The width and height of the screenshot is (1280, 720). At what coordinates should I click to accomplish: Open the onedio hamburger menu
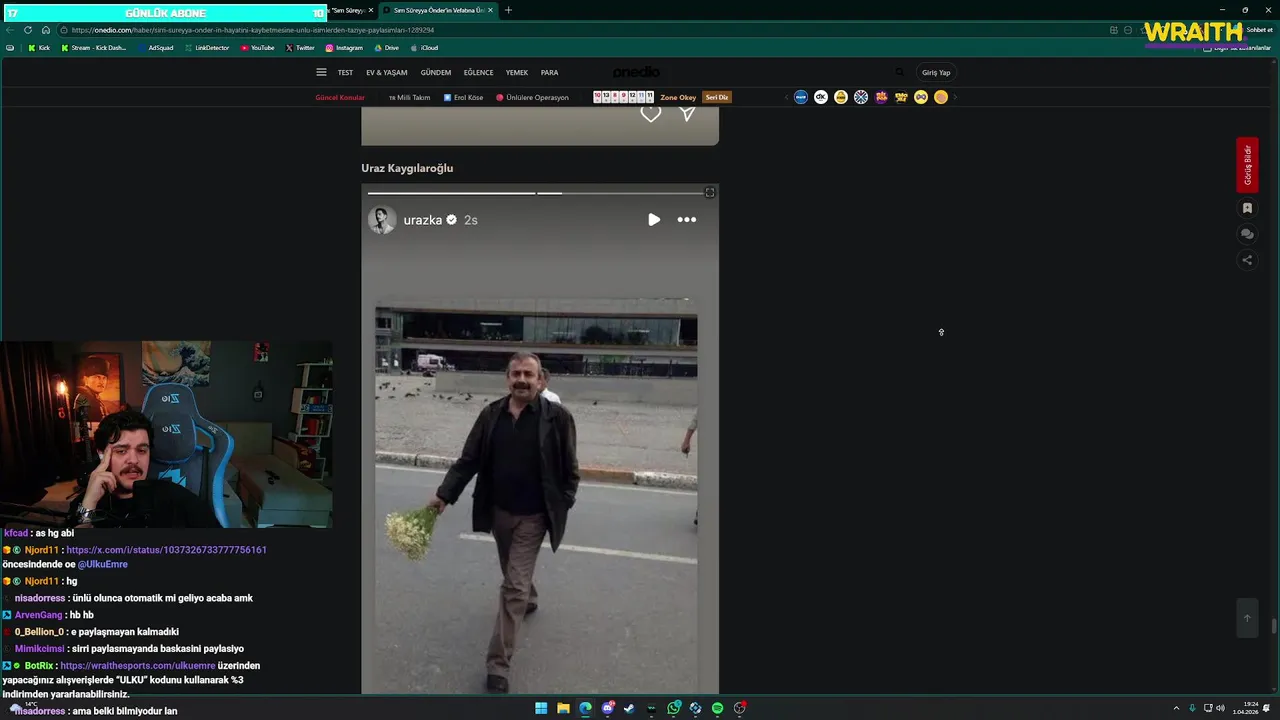click(321, 72)
